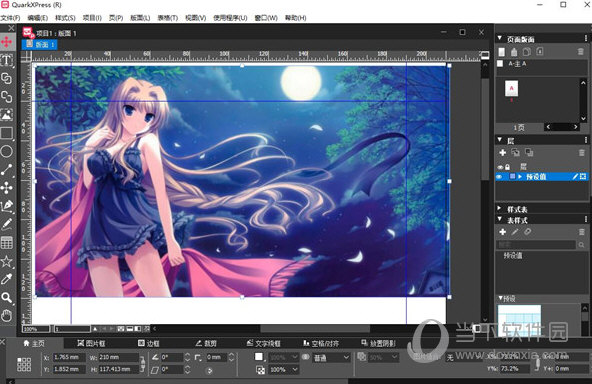
Task: Delete table style with trash icon
Action: (581, 232)
